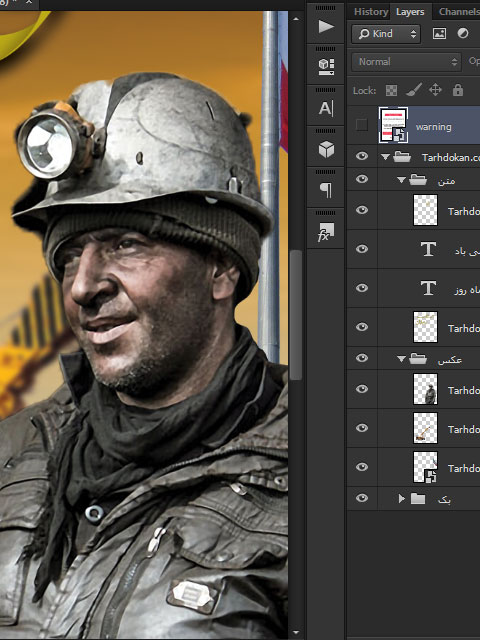Hide the miner photo layer
The width and height of the screenshot is (480, 640).
[x=362, y=389]
